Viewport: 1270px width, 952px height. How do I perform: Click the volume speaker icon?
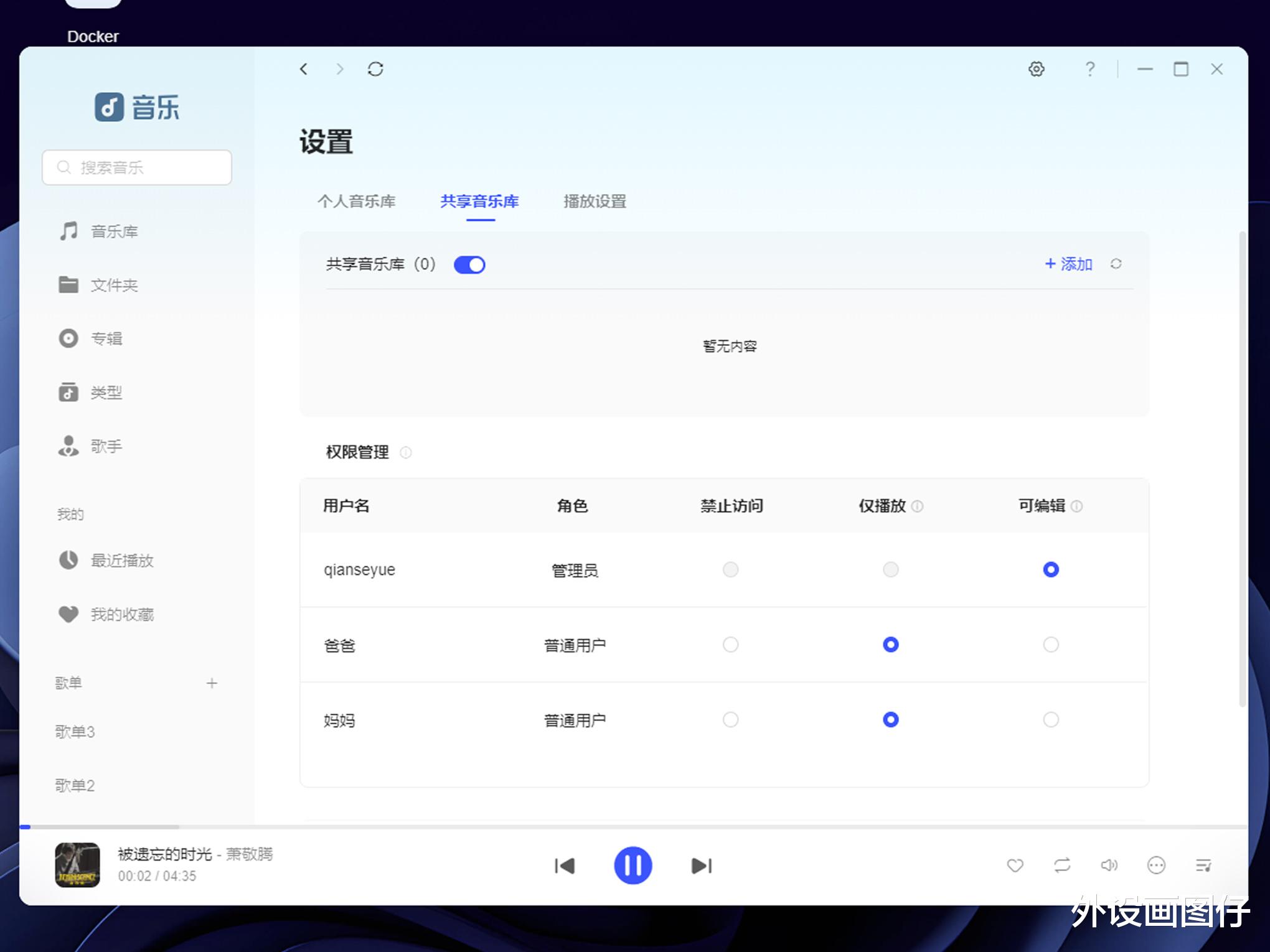(x=1109, y=866)
